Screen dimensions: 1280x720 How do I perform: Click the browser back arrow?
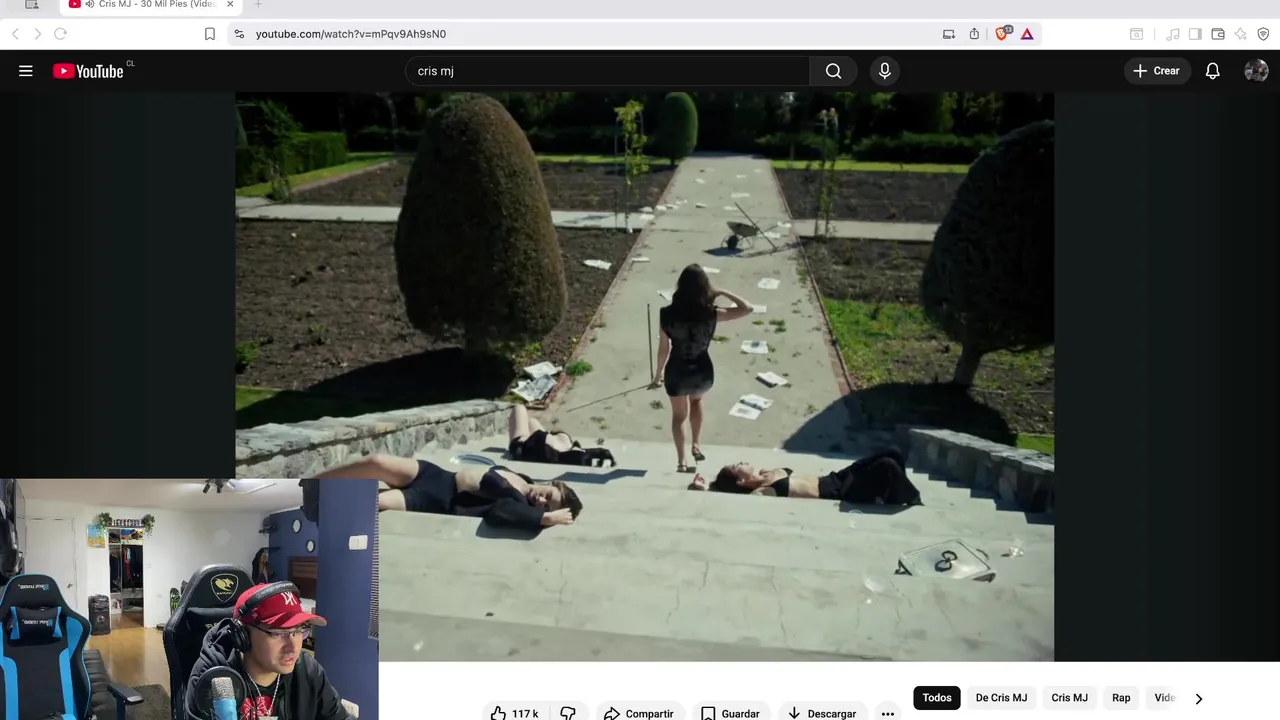(x=15, y=34)
